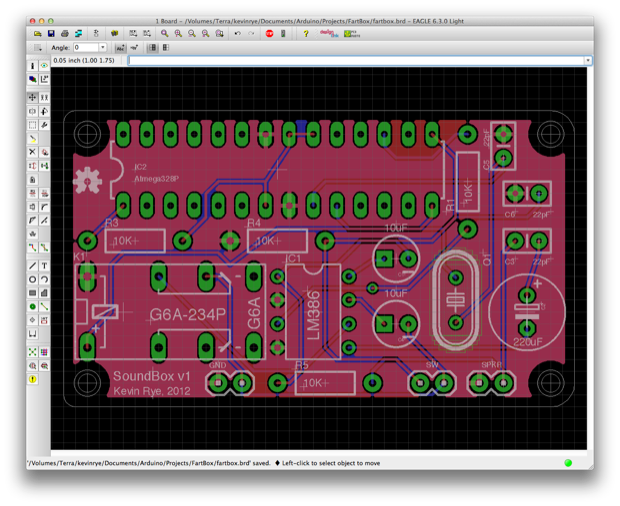620x506 pixels.
Task: Select the Text (T) tool
Action: click(x=44, y=266)
